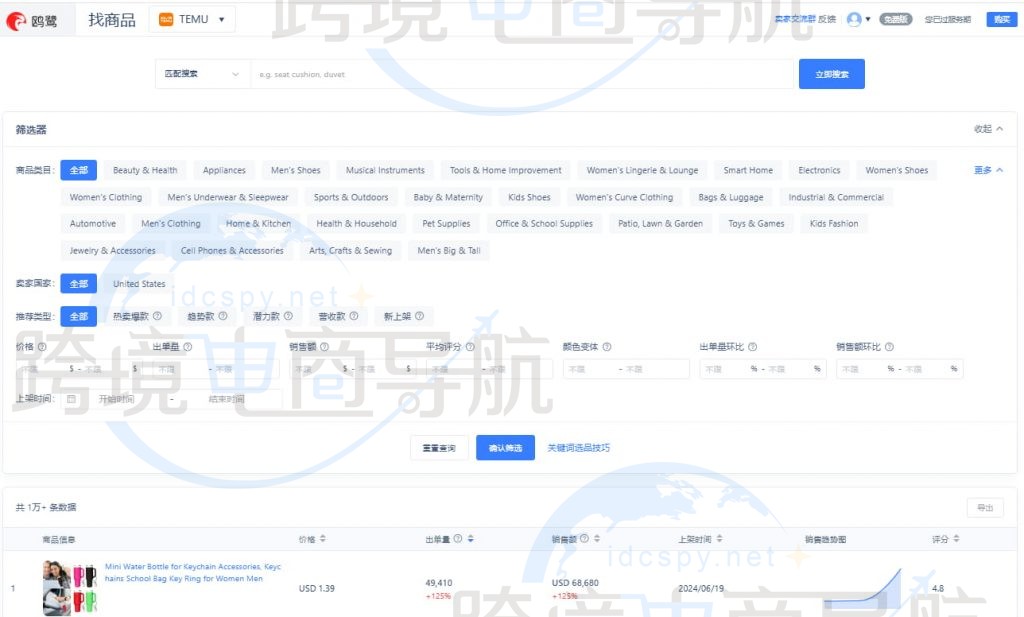
Task: Click the 导出 export button
Action: [x=985, y=507]
